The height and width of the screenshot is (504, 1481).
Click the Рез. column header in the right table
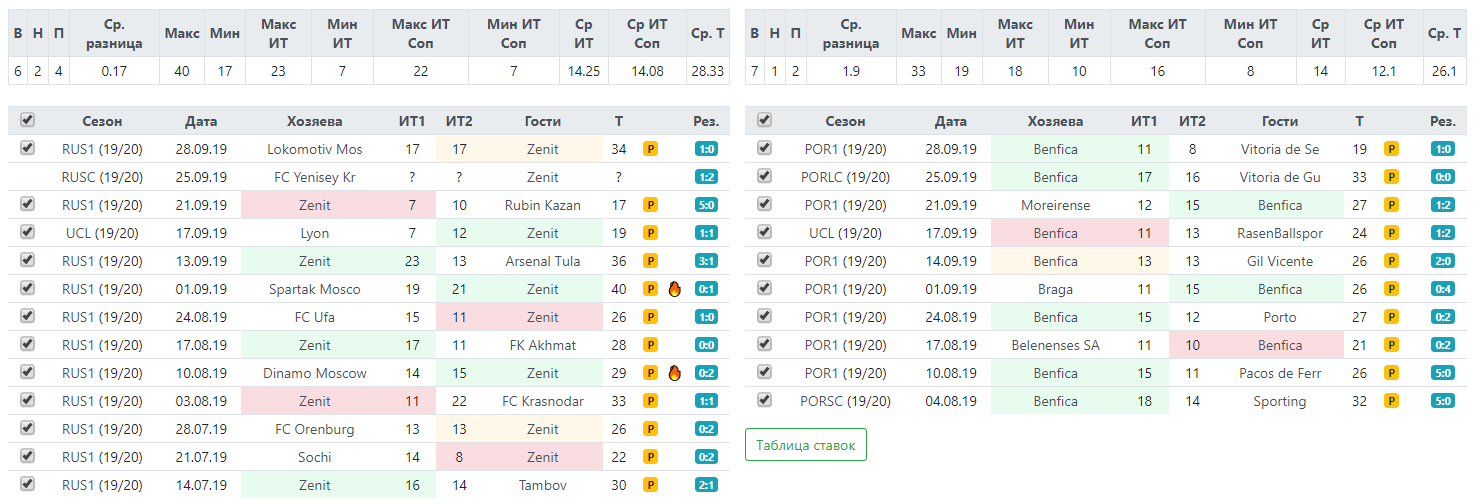pos(1442,121)
